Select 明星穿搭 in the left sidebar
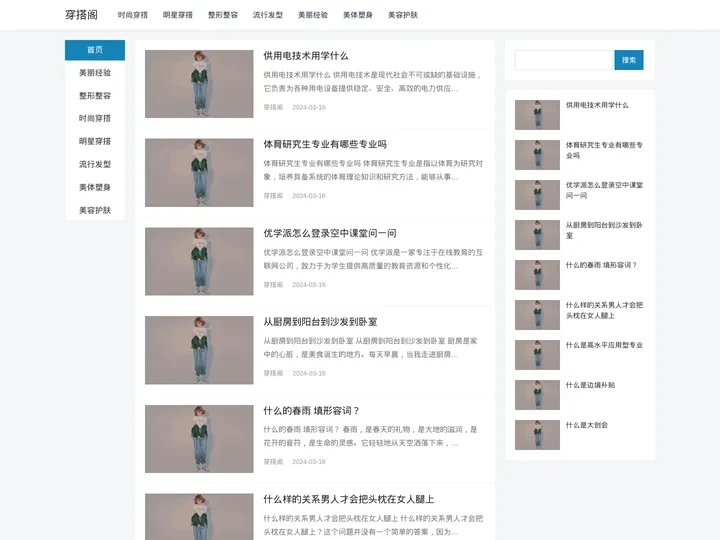This screenshot has height=540, width=720. 95,141
